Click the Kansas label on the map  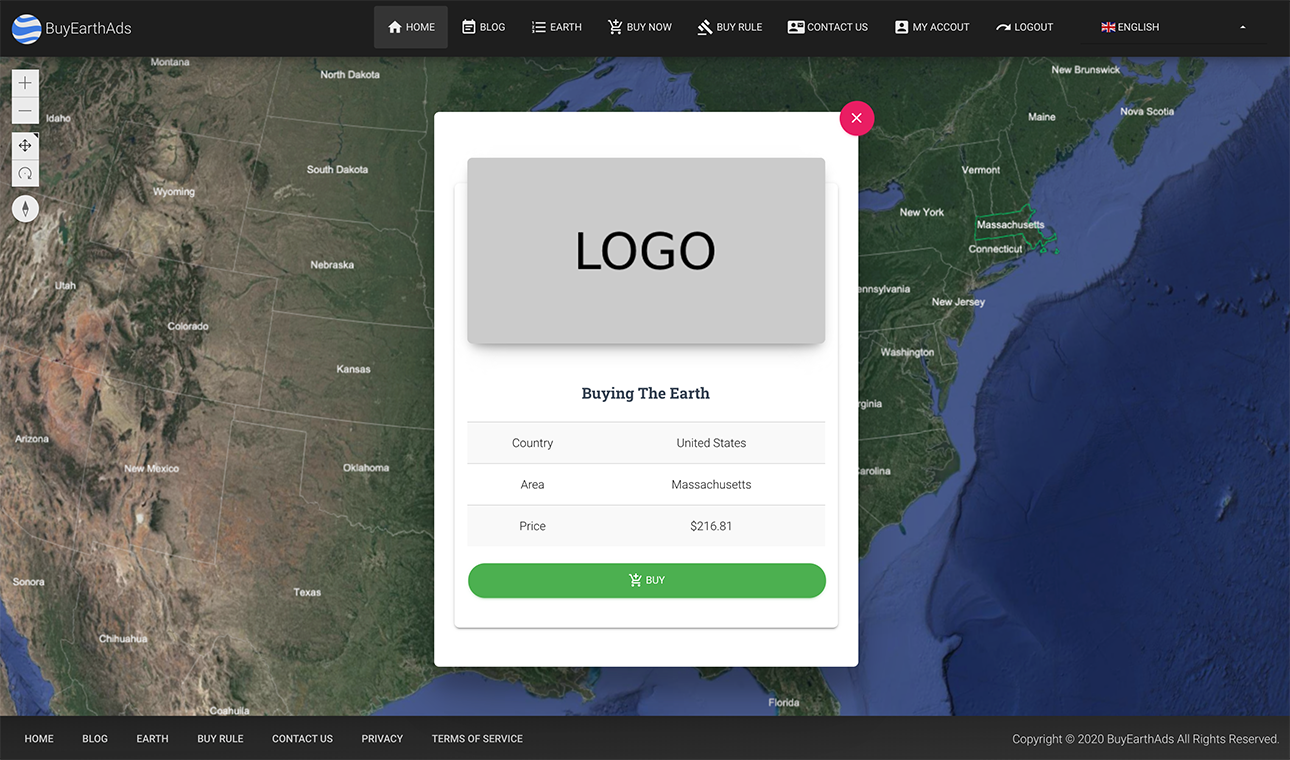click(x=353, y=369)
